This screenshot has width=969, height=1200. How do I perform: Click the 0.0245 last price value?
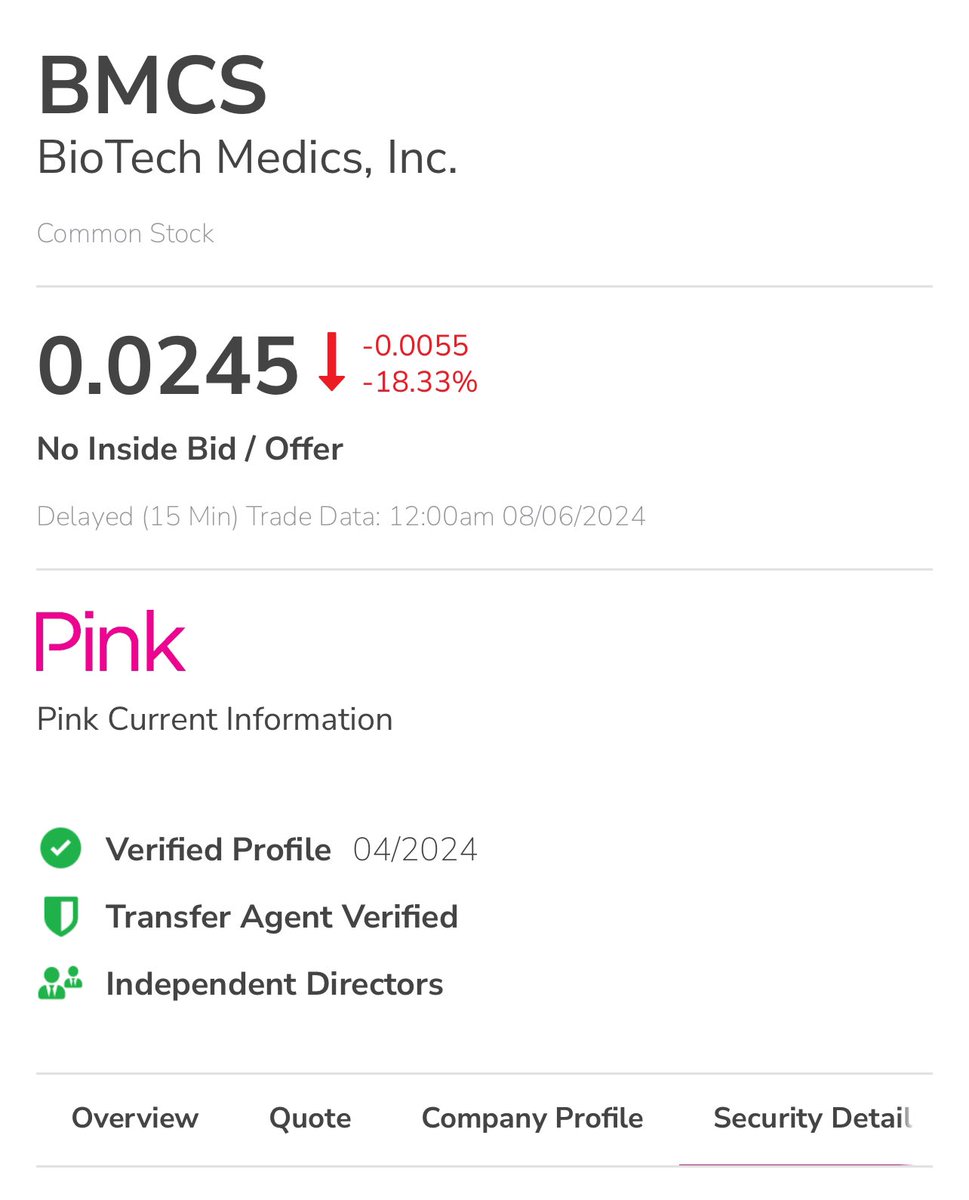[x=168, y=365]
